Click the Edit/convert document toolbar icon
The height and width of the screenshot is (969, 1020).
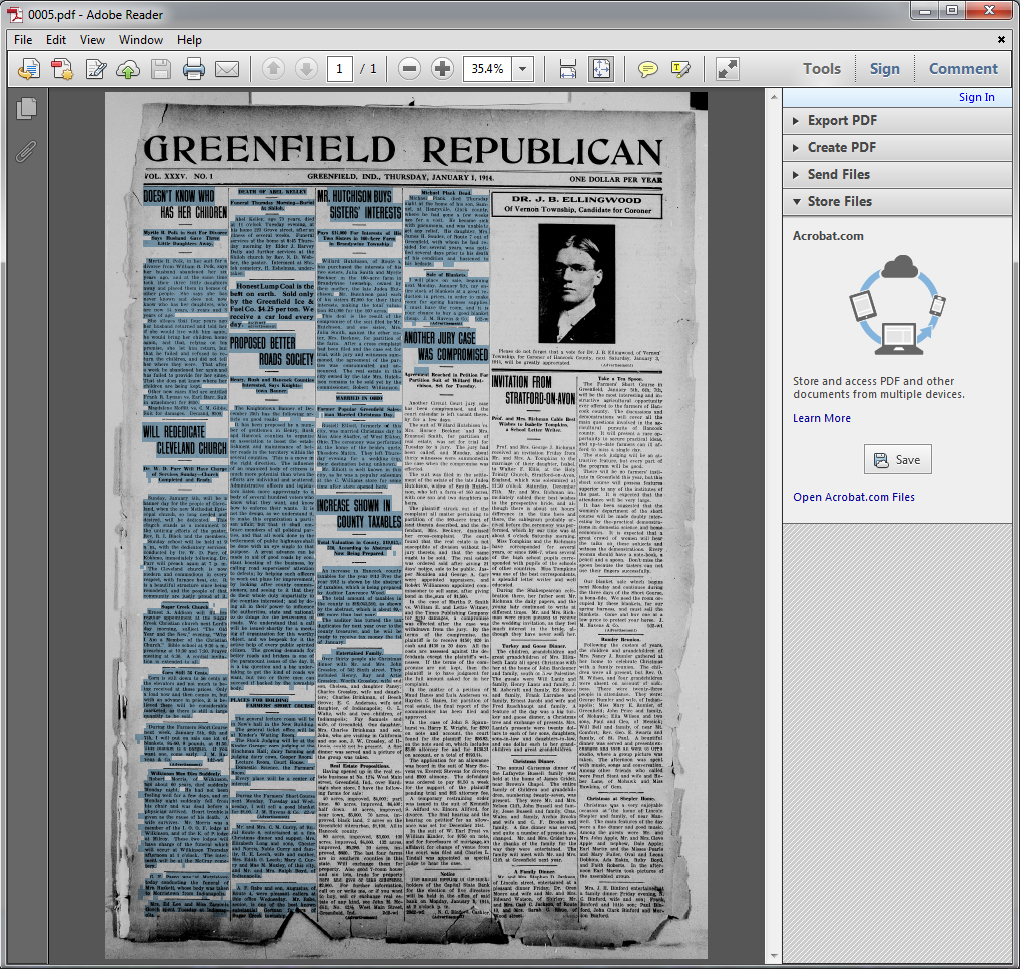click(x=96, y=68)
